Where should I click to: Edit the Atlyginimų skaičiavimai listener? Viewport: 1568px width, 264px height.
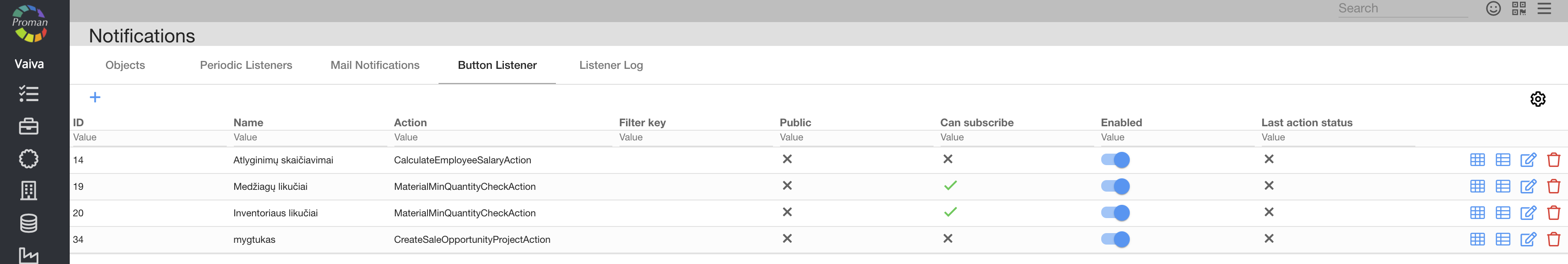pos(1528,160)
